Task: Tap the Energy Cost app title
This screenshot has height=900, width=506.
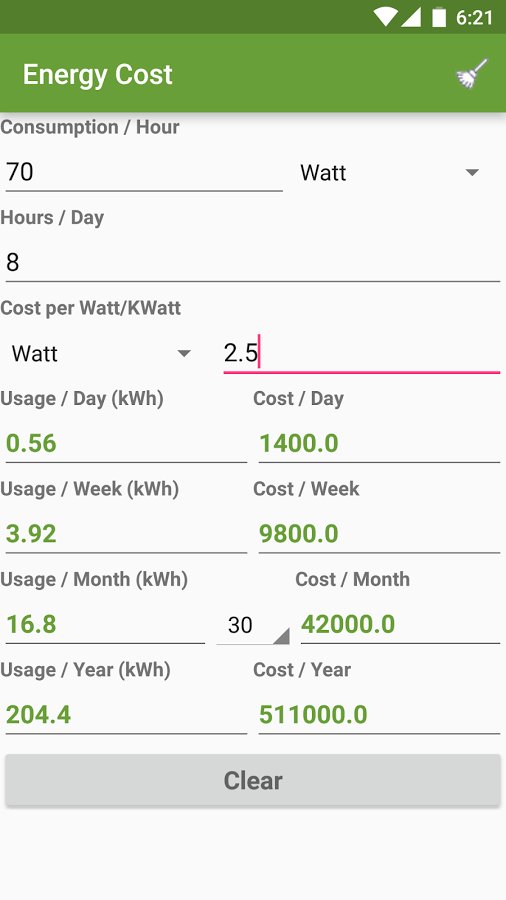Action: (x=98, y=74)
